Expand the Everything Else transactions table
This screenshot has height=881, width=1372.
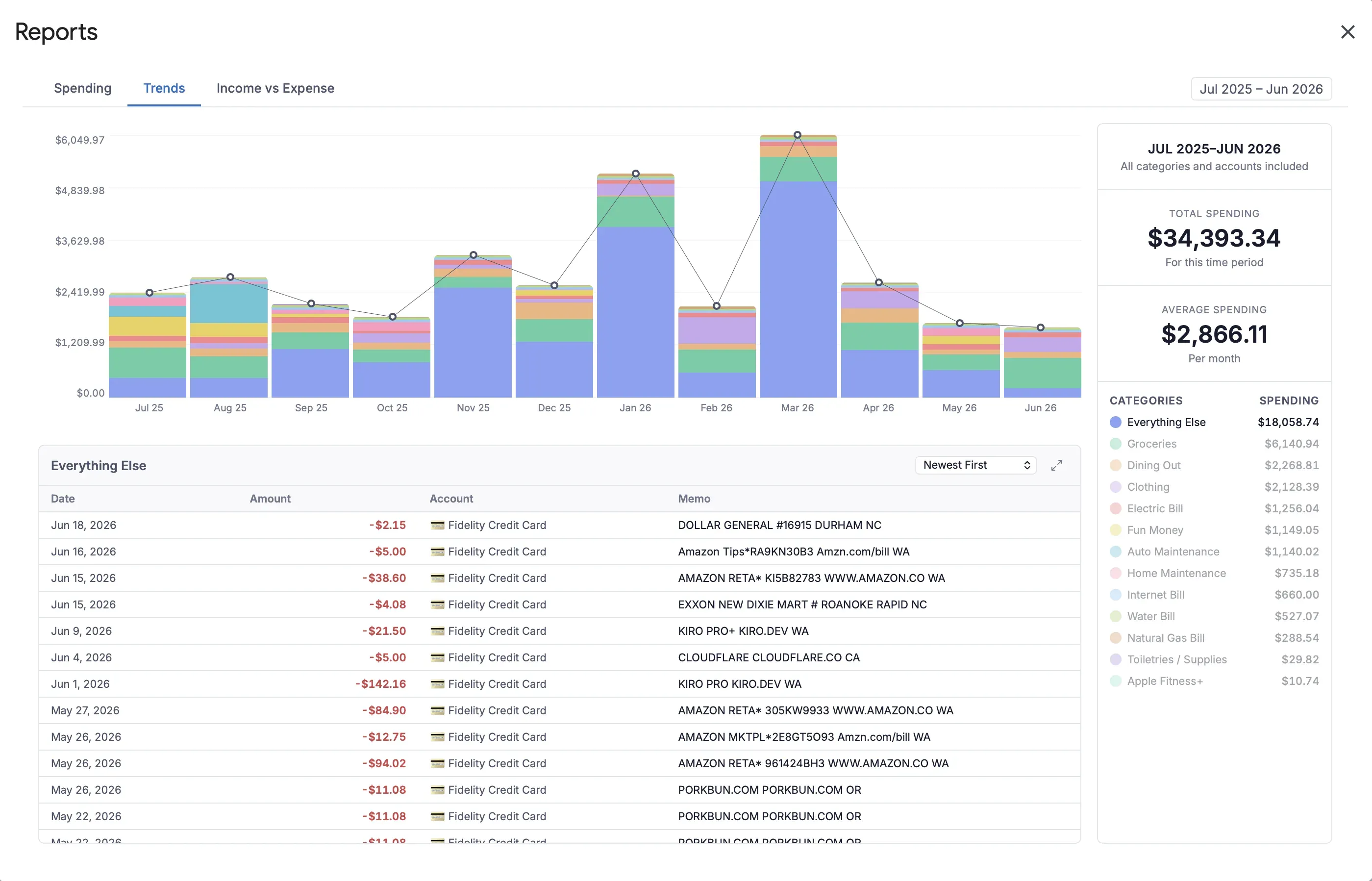click(x=1056, y=465)
